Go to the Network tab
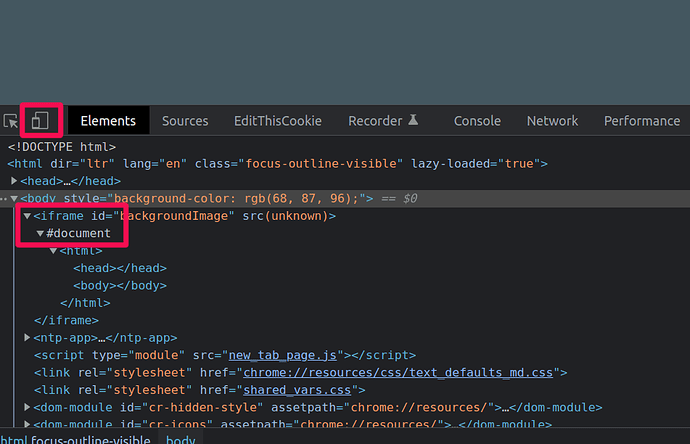 click(552, 121)
